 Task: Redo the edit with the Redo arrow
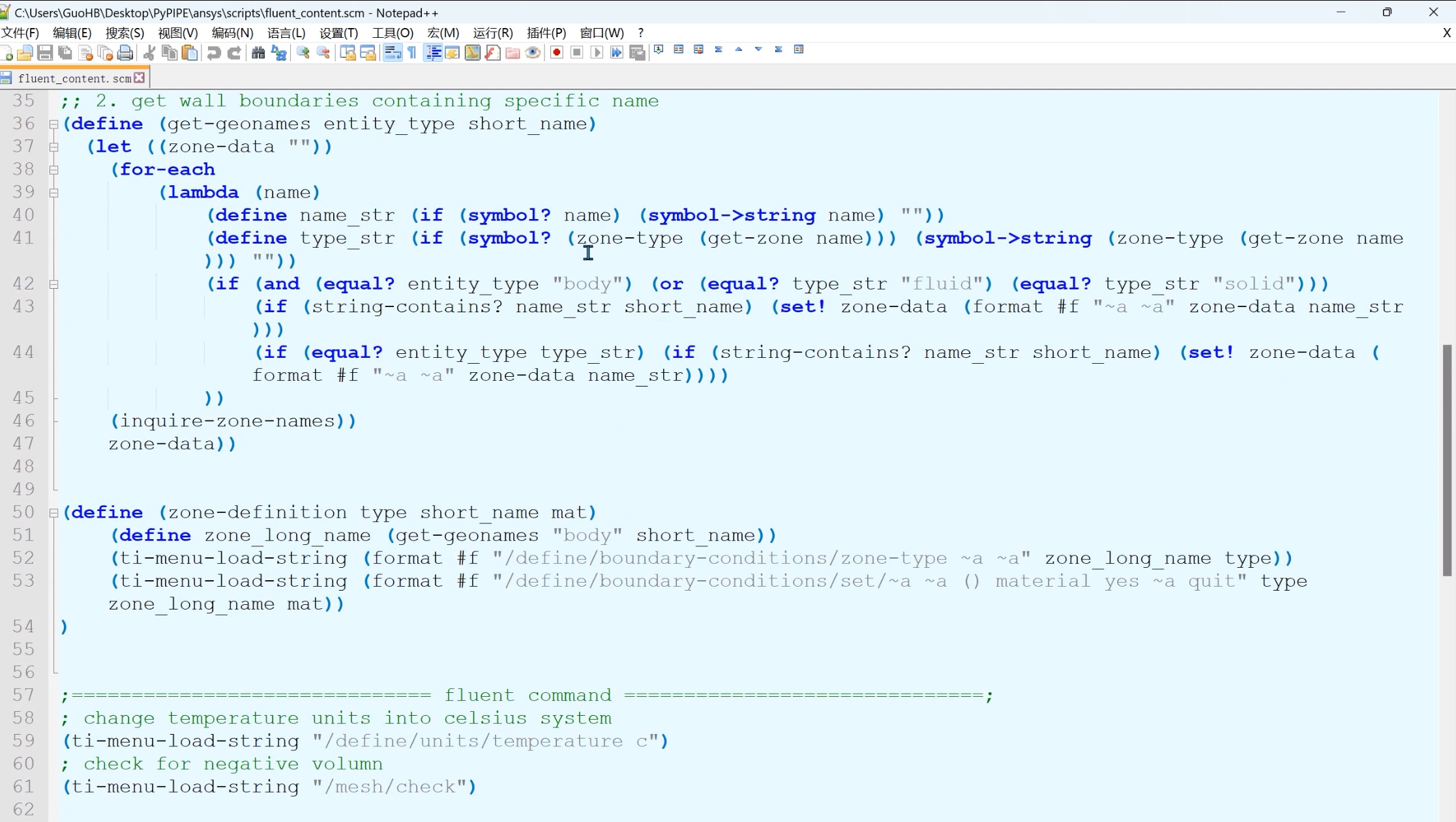[234, 53]
